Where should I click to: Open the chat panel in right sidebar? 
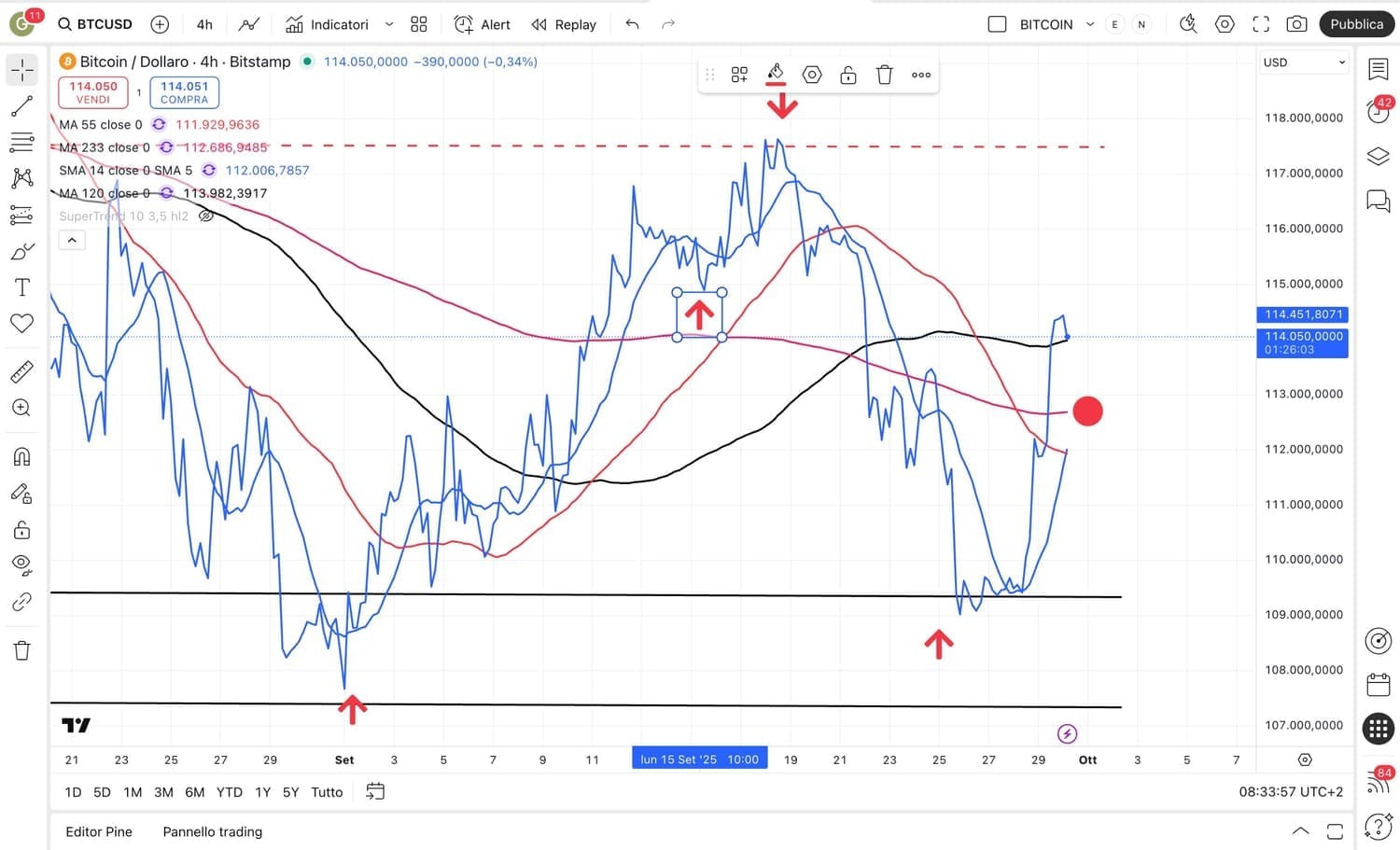pyautogui.click(x=1379, y=200)
